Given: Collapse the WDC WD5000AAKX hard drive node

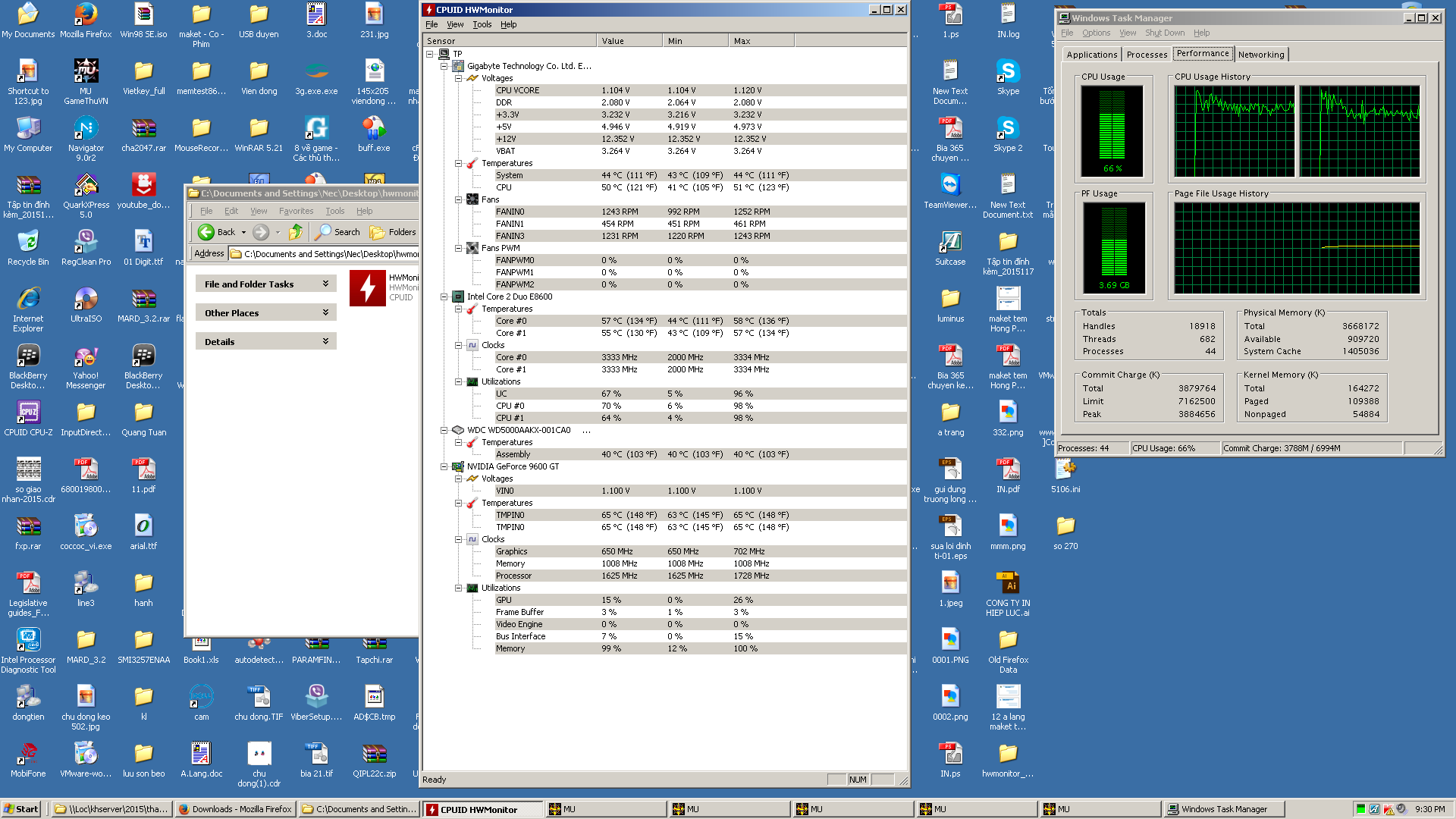Looking at the screenshot, I should click(444, 430).
